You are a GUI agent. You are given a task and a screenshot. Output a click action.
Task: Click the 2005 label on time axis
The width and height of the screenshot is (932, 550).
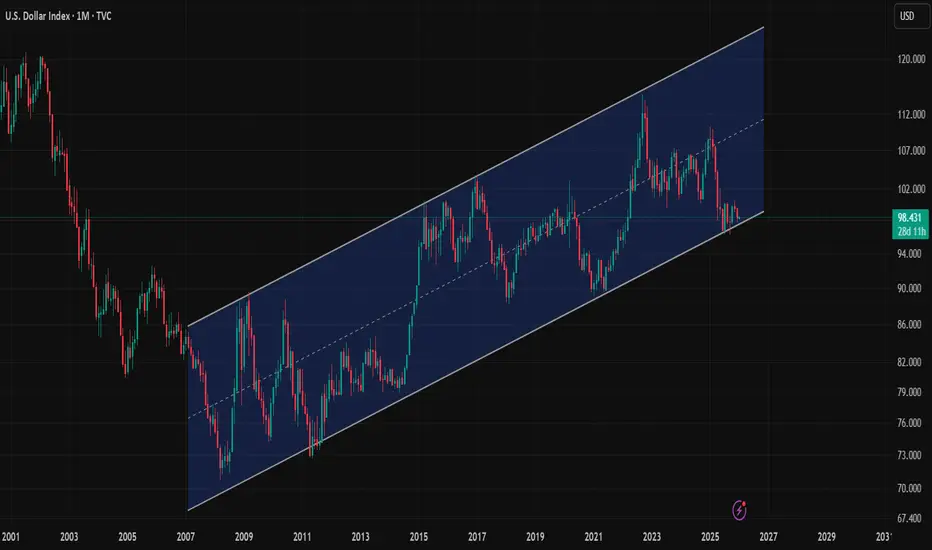coord(127,537)
